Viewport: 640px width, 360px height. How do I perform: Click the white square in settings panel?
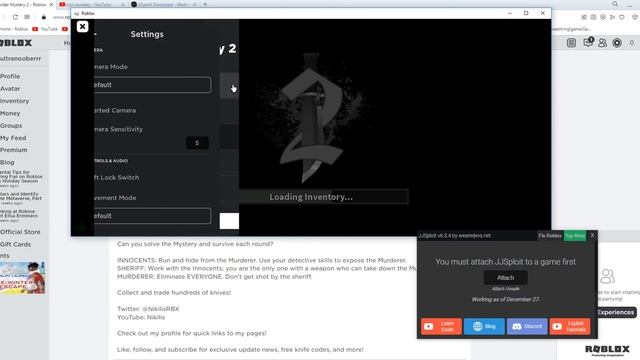229,221
